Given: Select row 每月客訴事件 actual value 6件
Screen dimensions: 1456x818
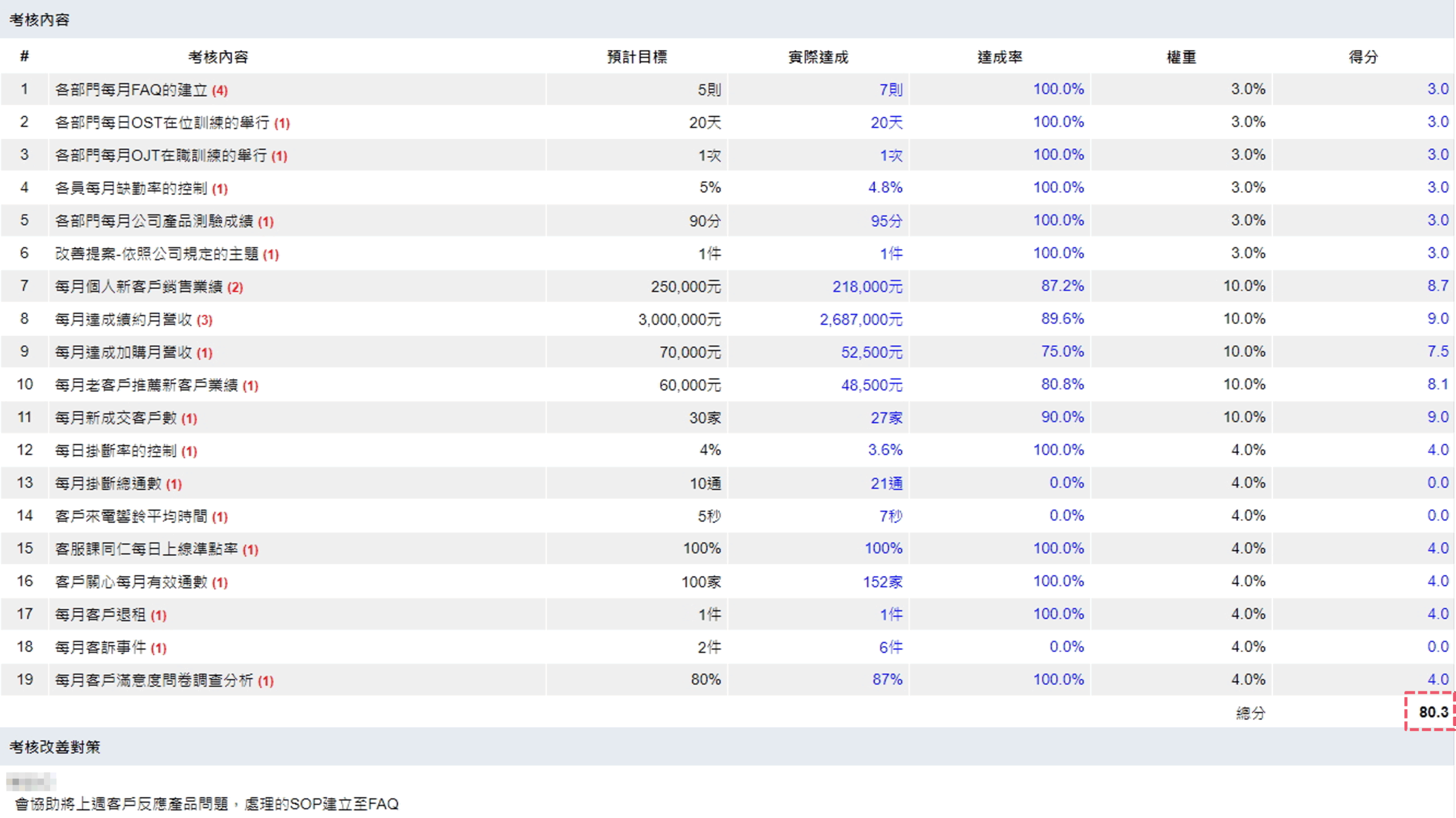Looking at the screenshot, I should 890,647.
